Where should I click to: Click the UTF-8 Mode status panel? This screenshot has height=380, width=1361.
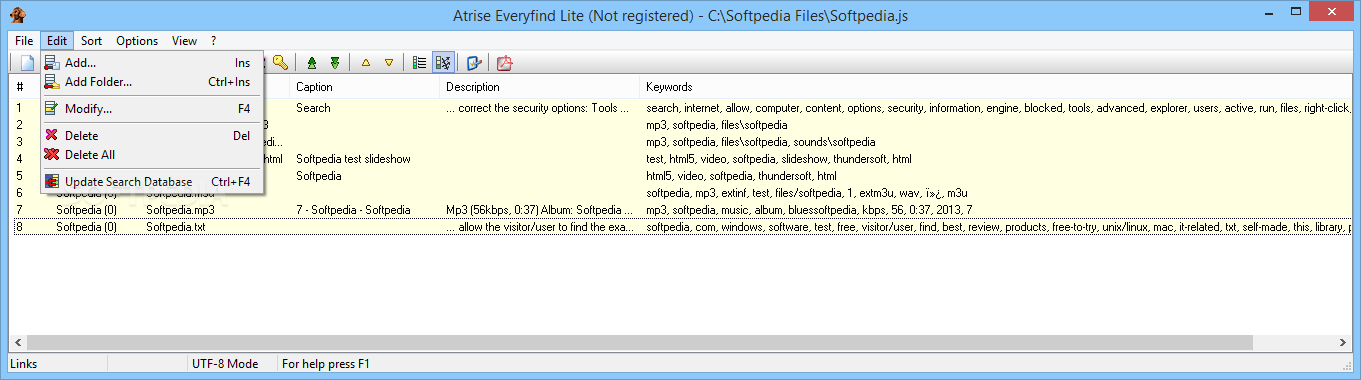pyautogui.click(x=232, y=364)
